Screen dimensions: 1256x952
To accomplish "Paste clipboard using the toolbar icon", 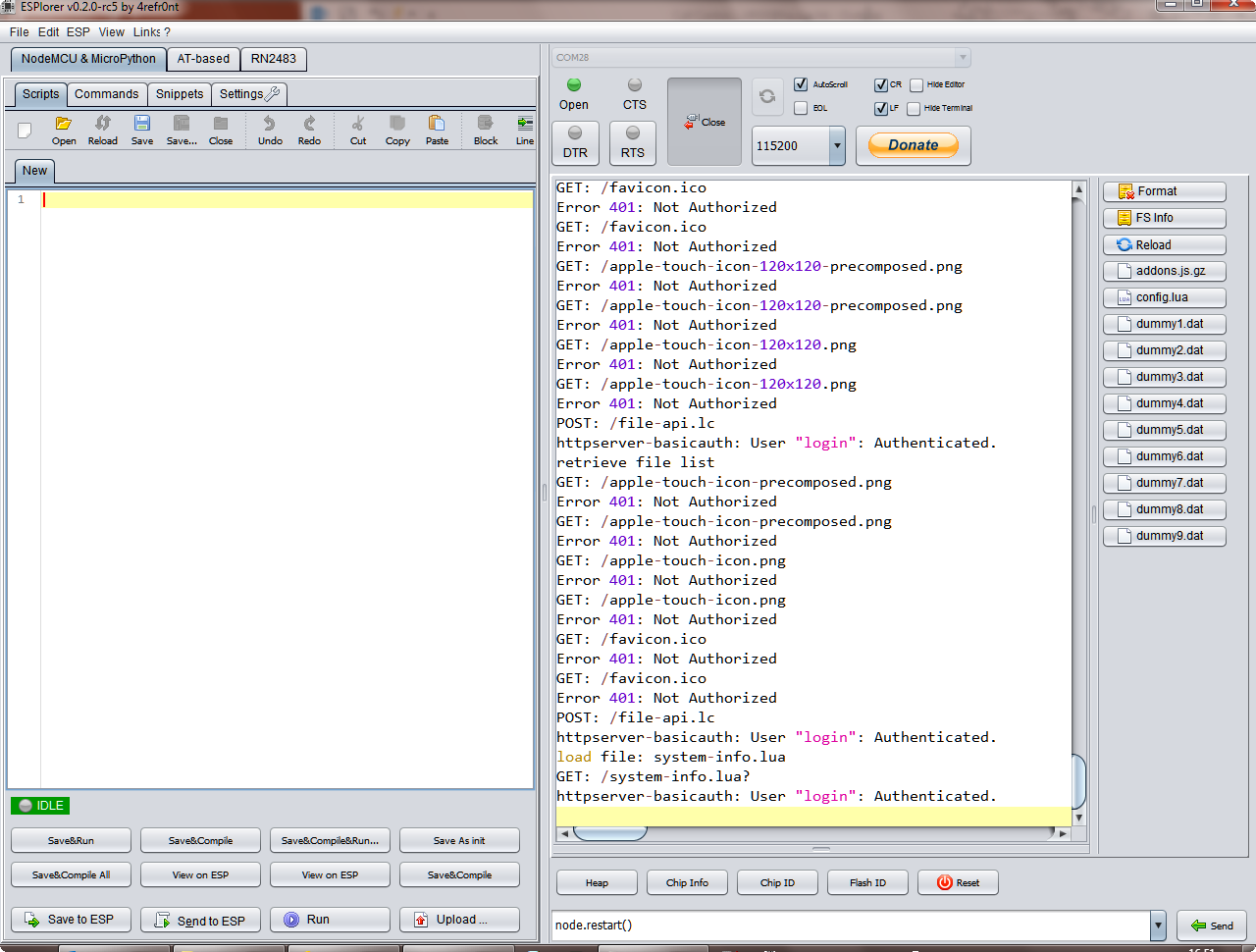I will [x=437, y=130].
